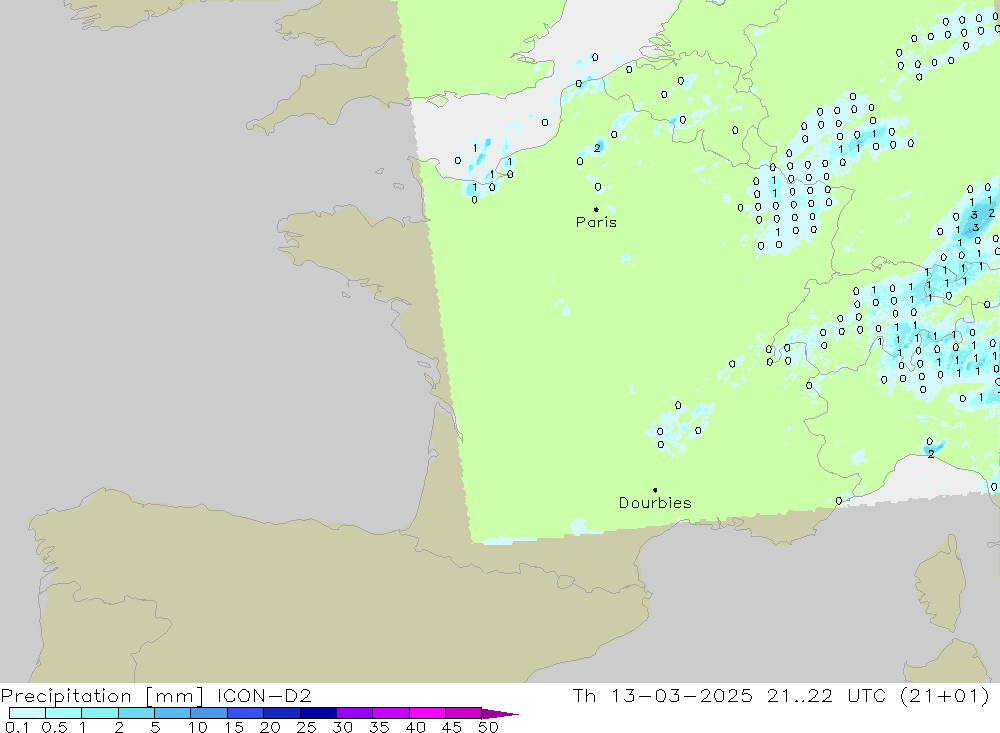The image size is (1000, 733).
Task: Click the Dourbies city label
Action: click(x=654, y=503)
